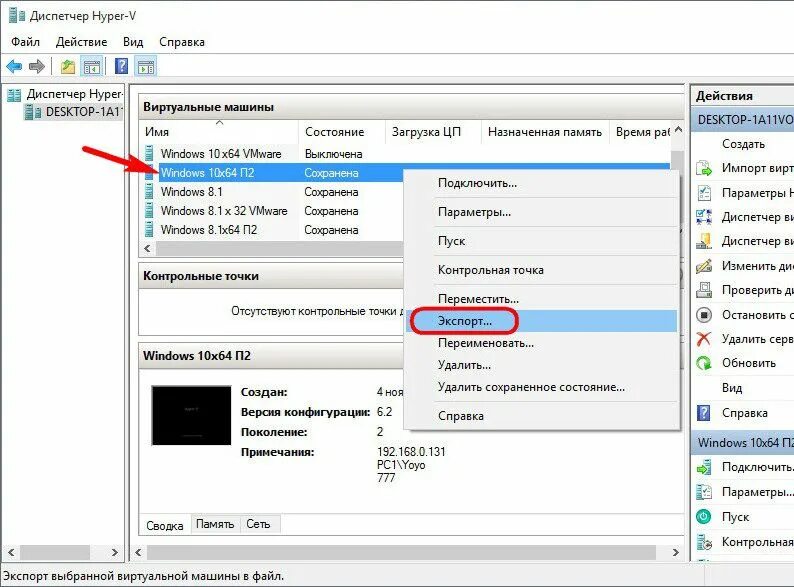Select the Windows 10 x64 VMware row name
The image size is (794, 587).
(221, 153)
